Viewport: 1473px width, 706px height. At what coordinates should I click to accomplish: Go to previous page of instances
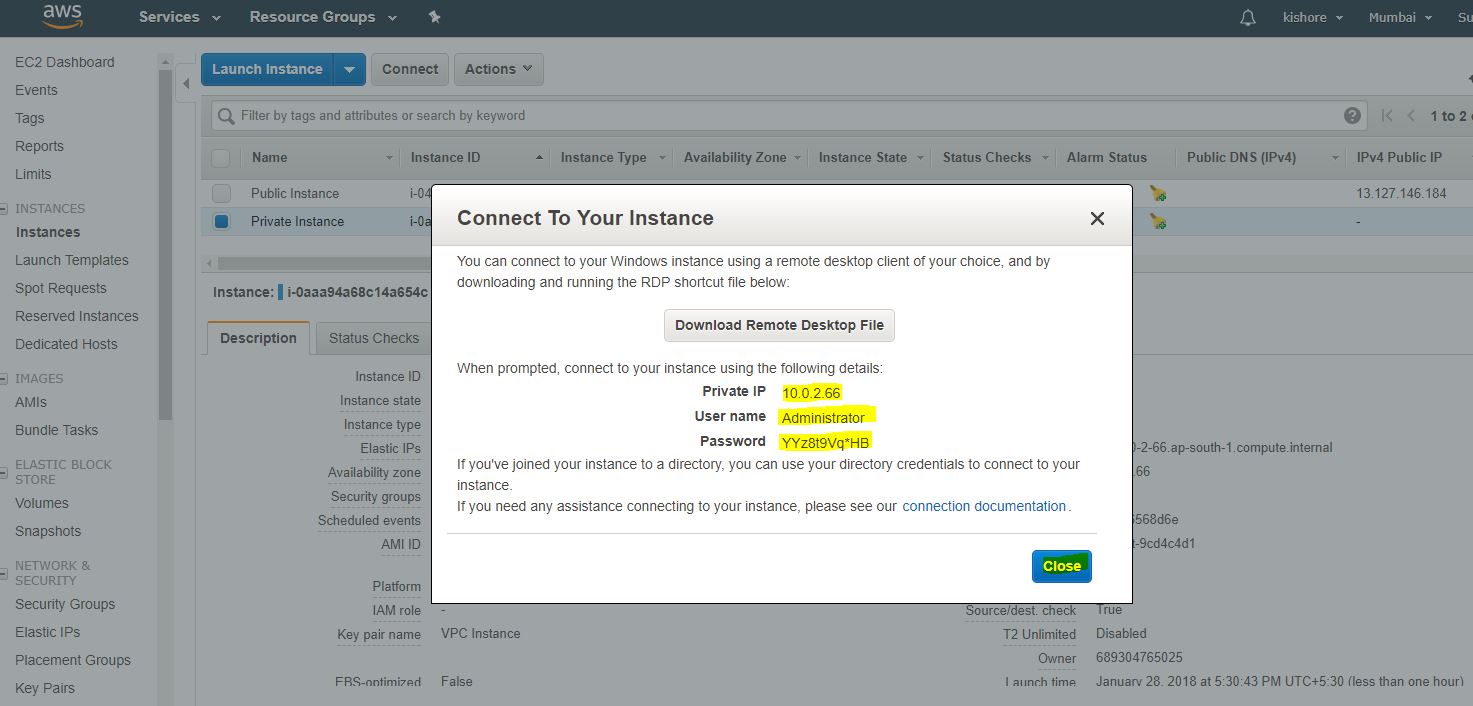[1411, 116]
